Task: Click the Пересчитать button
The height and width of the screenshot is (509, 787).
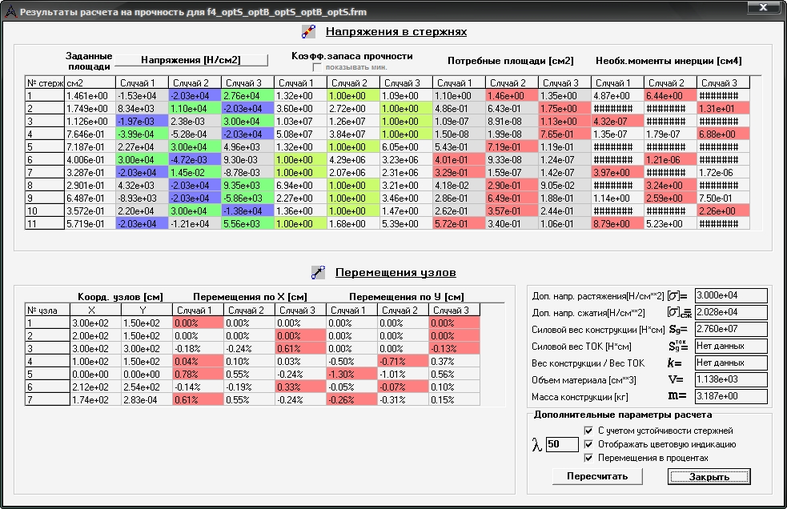Action: 597,476
